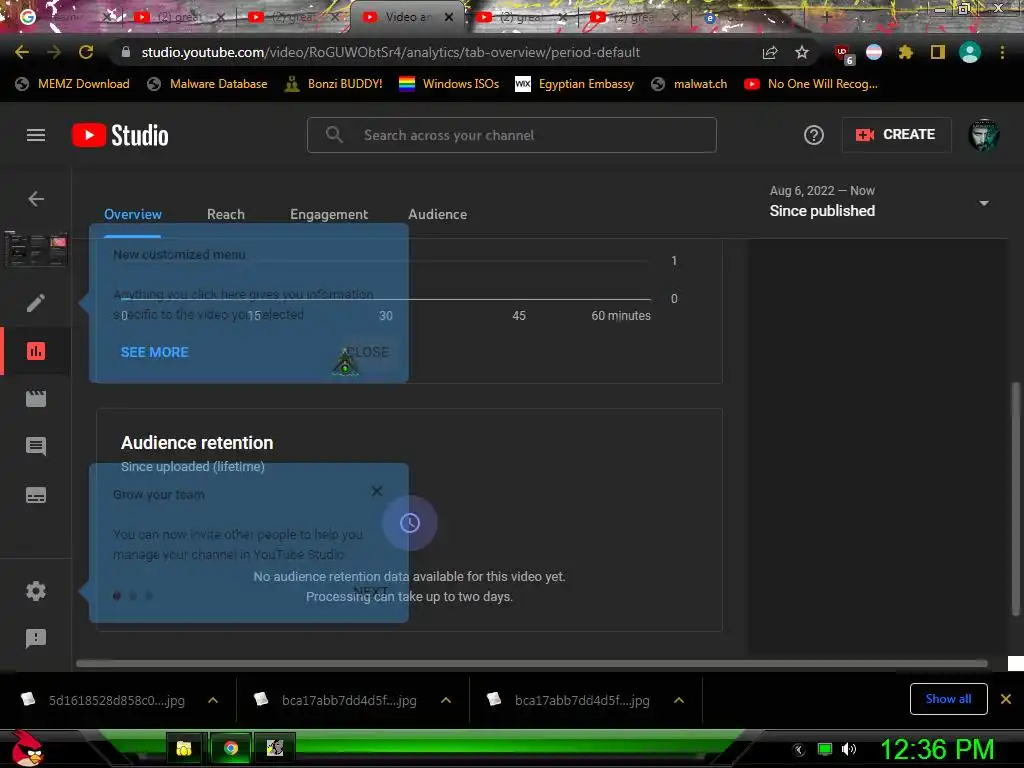This screenshot has height=768, width=1024.
Task: Select the Analytics bar chart icon
Action: click(x=36, y=351)
